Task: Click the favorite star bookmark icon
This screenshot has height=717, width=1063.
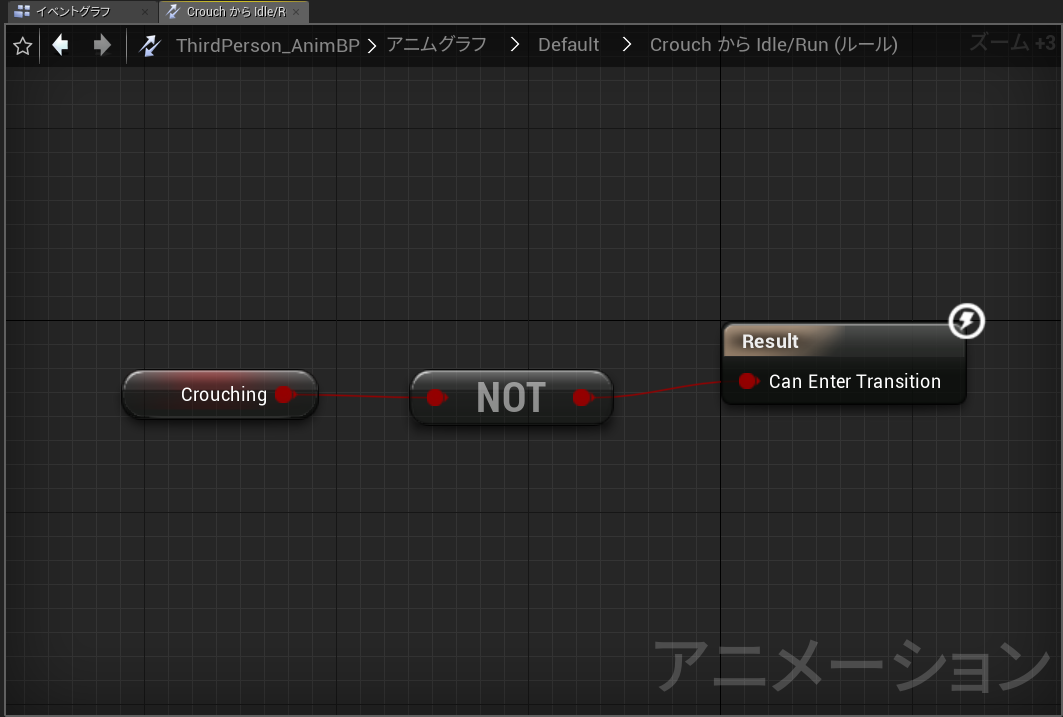Action: (22, 46)
